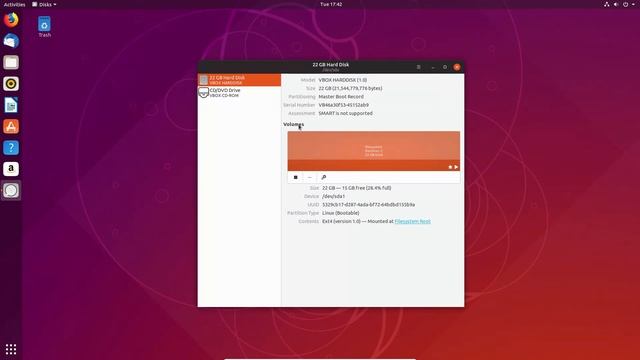640x360 pixels.
Task: Open the Files manager from the dock
Action: [x=11, y=62]
